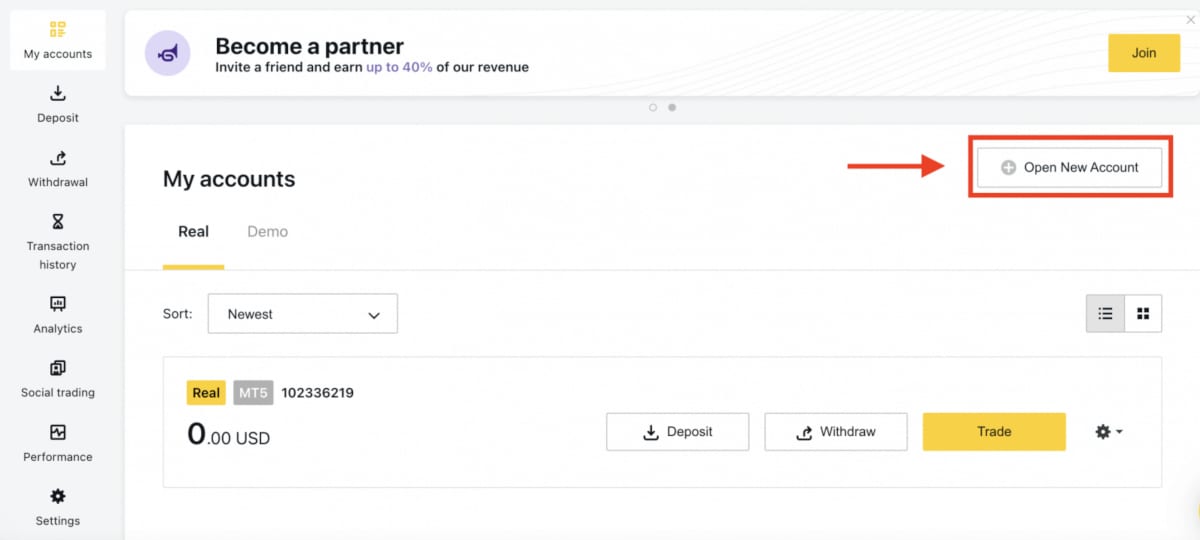Screen dimensions: 1200x540
Task: Click the yellow Trade button
Action: pyautogui.click(x=994, y=432)
